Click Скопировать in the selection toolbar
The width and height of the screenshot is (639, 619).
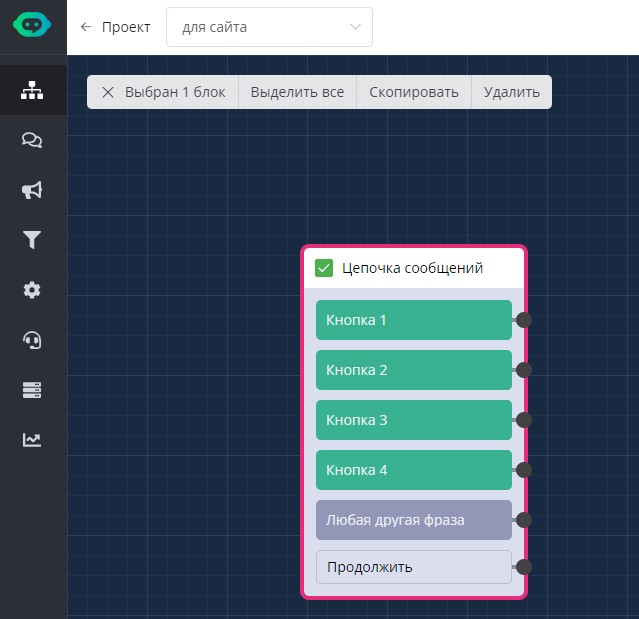tap(414, 92)
